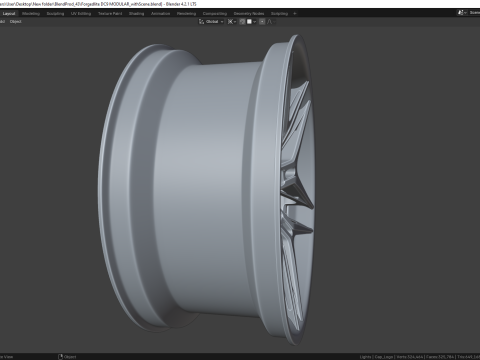Toggle proportional editing
Image resolution: width=480 pixels, height=360 pixels.
coord(262,22)
